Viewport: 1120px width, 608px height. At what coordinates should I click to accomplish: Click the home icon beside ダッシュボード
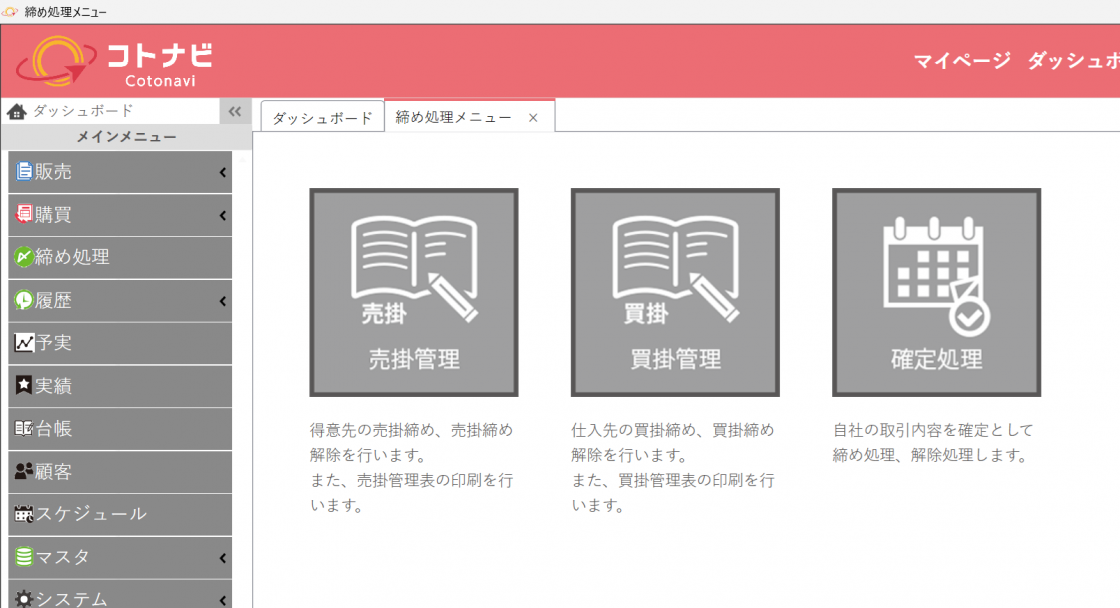pyautogui.click(x=16, y=112)
